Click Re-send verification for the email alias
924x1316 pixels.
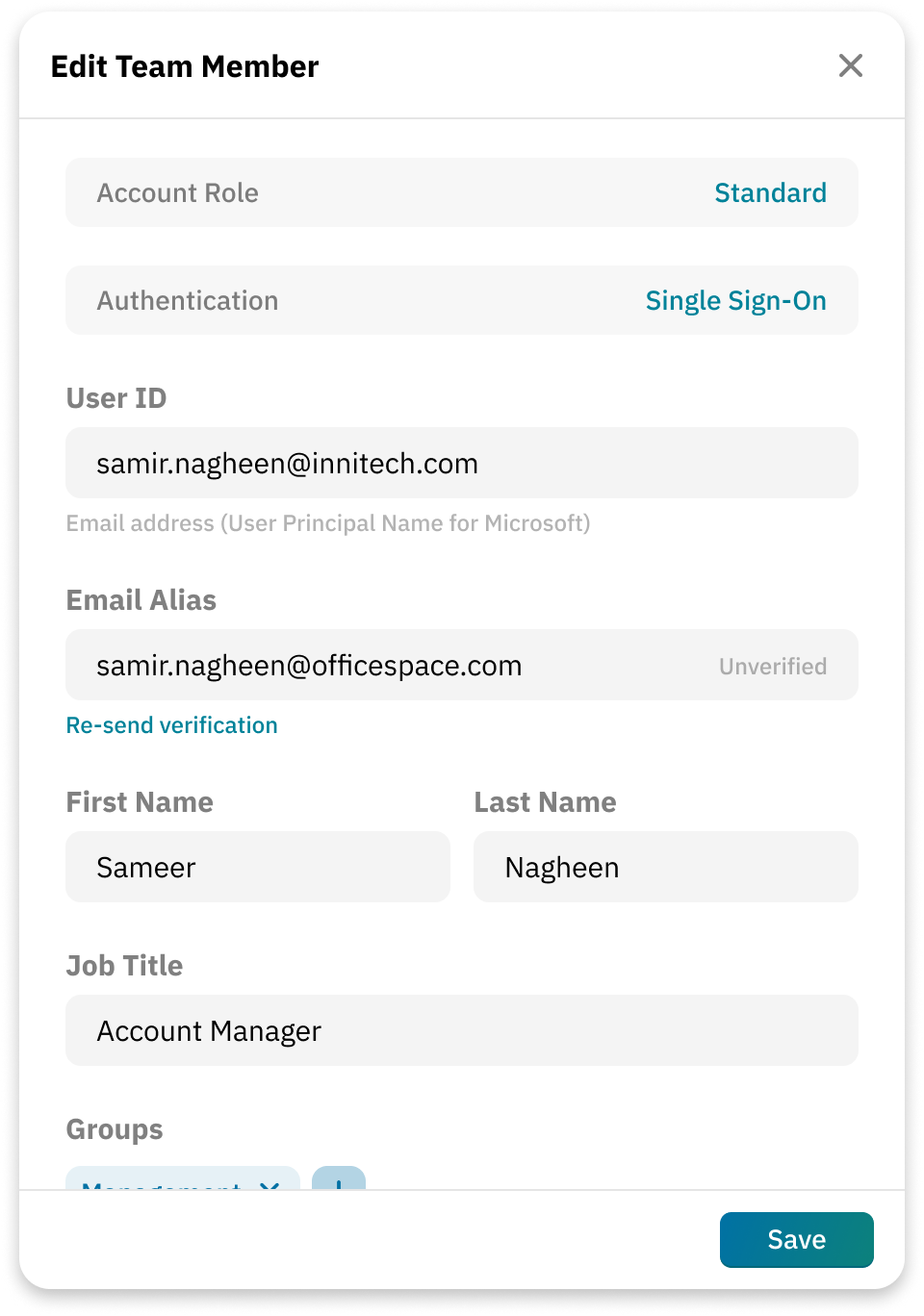pyautogui.click(x=171, y=724)
